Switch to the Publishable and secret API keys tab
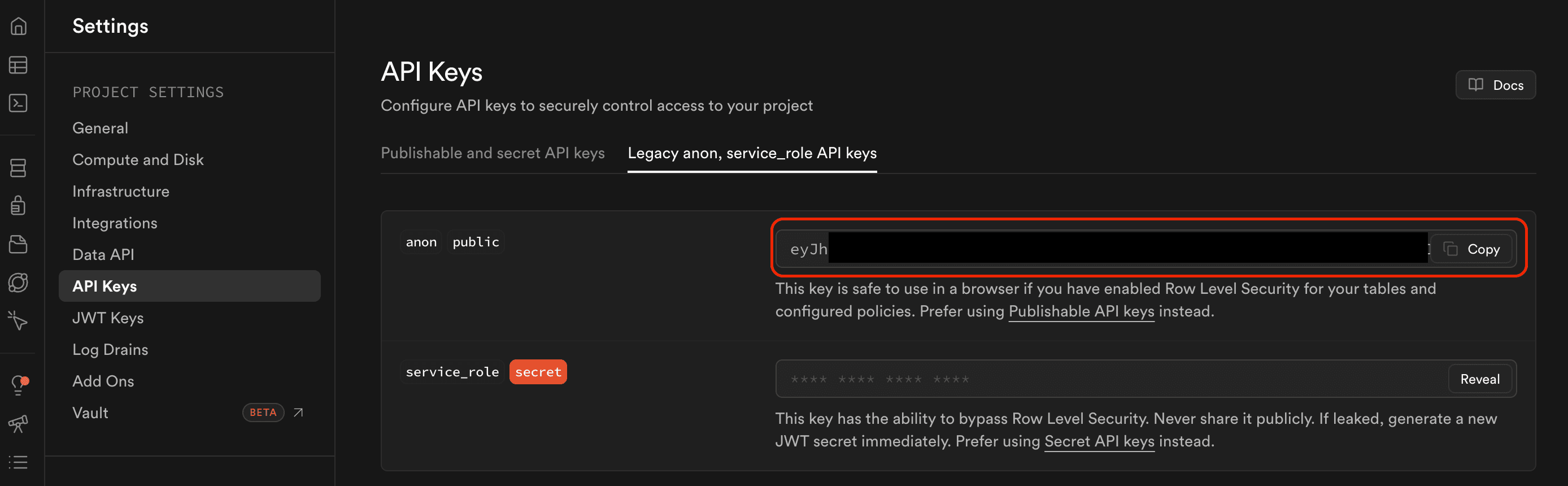The height and width of the screenshot is (486, 1568). [x=493, y=153]
